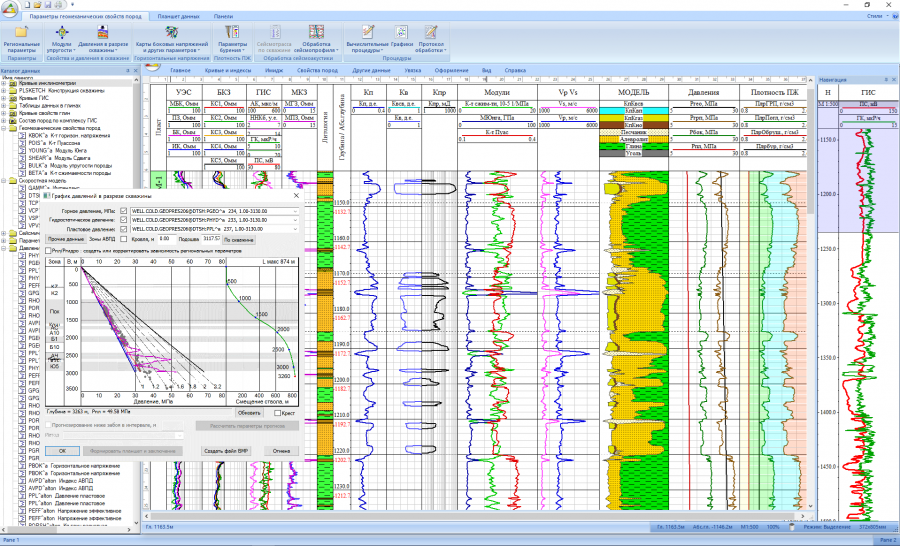Open Региональные параметры ribbon icon
The image size is (900, 546).
point(21,34)
